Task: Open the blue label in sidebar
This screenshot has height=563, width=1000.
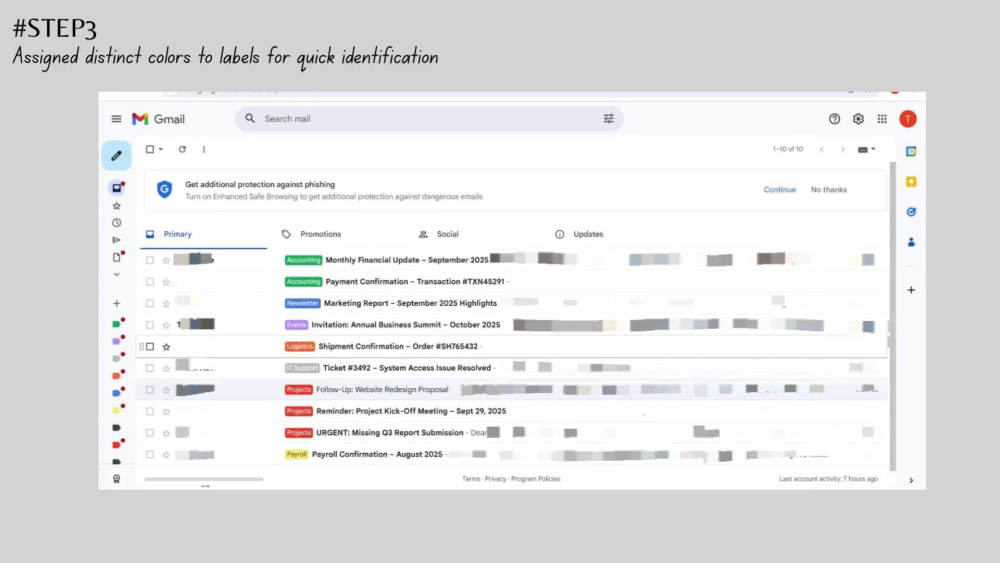Action: [116, 393]
